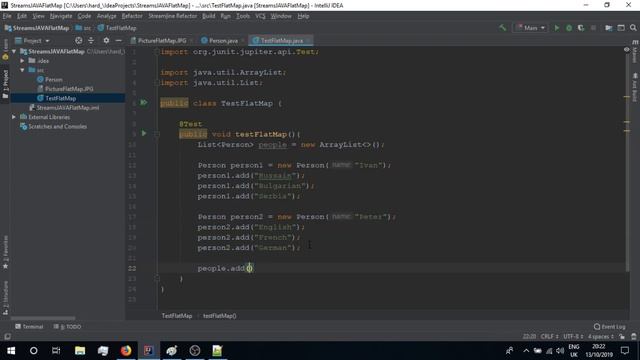
Task: Click the run gutter icon next to class TestFlatMap
Action: (x=144, y=102)
